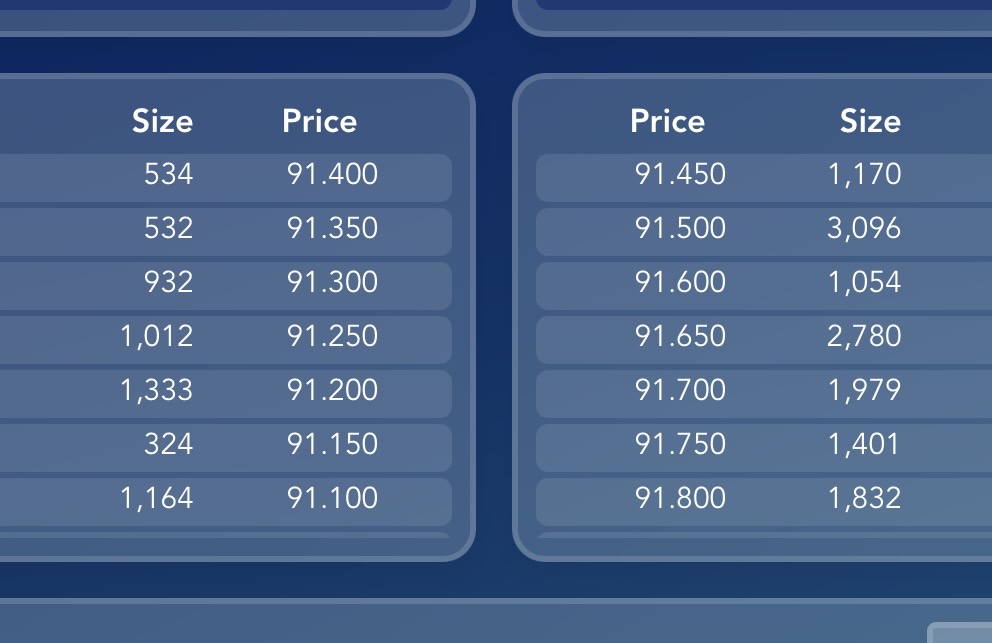Select the bid row priced 91.350
This screenshot has width=992, height=643.
pyautogui.click(x=226, y=232)
